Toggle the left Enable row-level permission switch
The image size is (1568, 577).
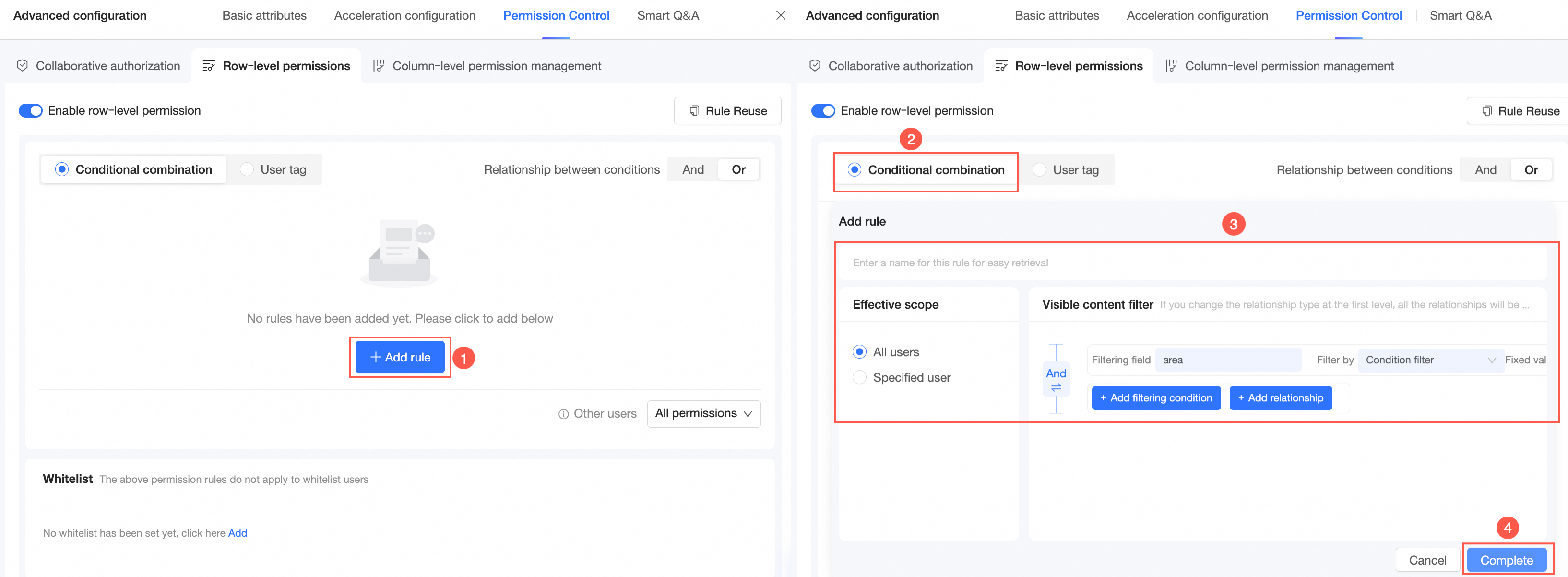(x=30, y=110)
